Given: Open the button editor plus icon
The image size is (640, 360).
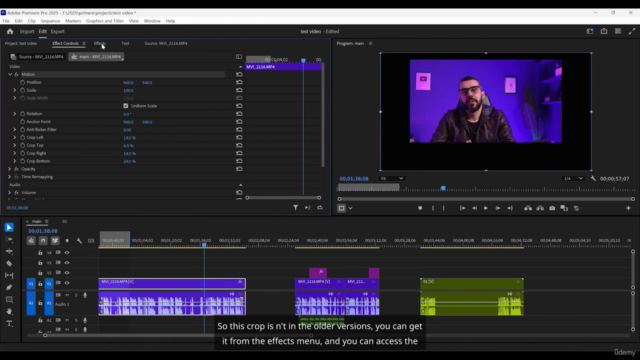Looking at the screenshot, I should 628,208.
